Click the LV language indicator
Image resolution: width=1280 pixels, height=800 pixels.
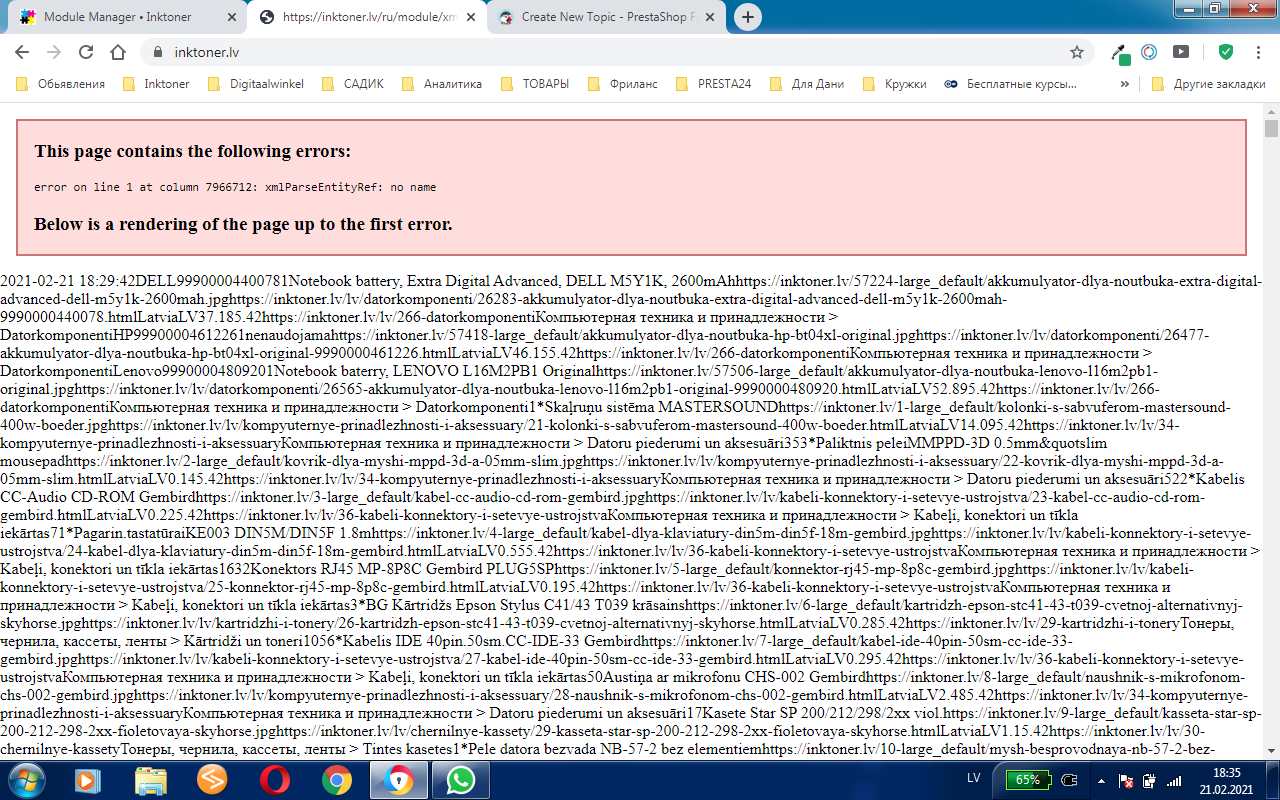tap(974, 779)
